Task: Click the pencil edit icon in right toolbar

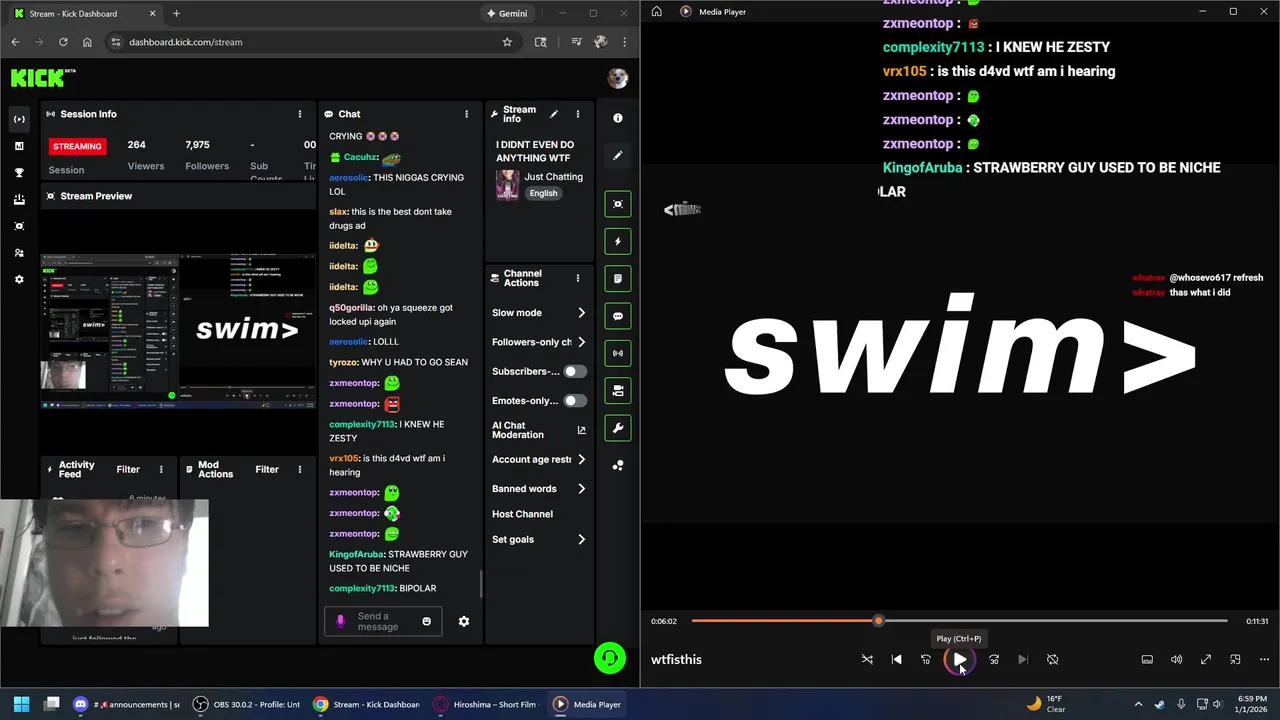Action: (618, 156)
